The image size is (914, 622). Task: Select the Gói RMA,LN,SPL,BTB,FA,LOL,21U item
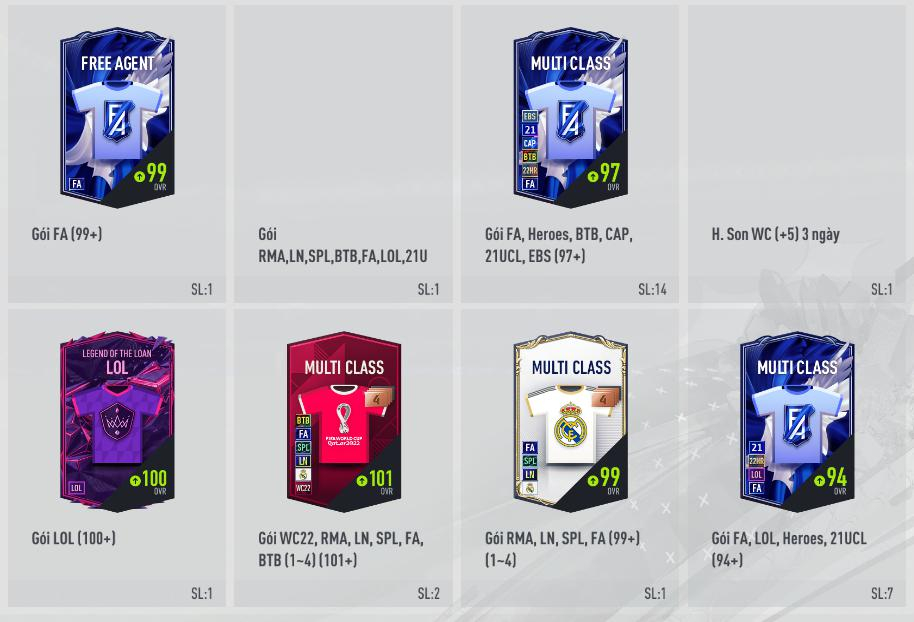point(343,154)
